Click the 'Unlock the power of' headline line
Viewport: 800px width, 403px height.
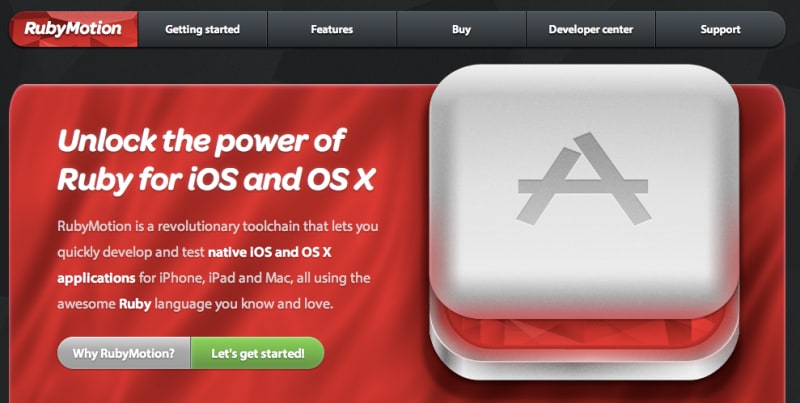tap(202, 141)
